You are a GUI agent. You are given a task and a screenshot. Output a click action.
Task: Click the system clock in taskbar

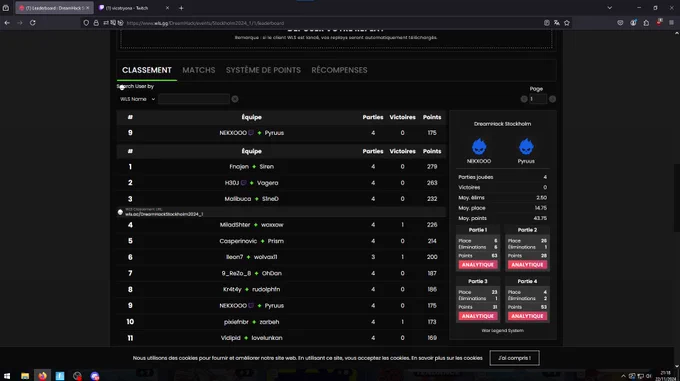click(666, 376)
